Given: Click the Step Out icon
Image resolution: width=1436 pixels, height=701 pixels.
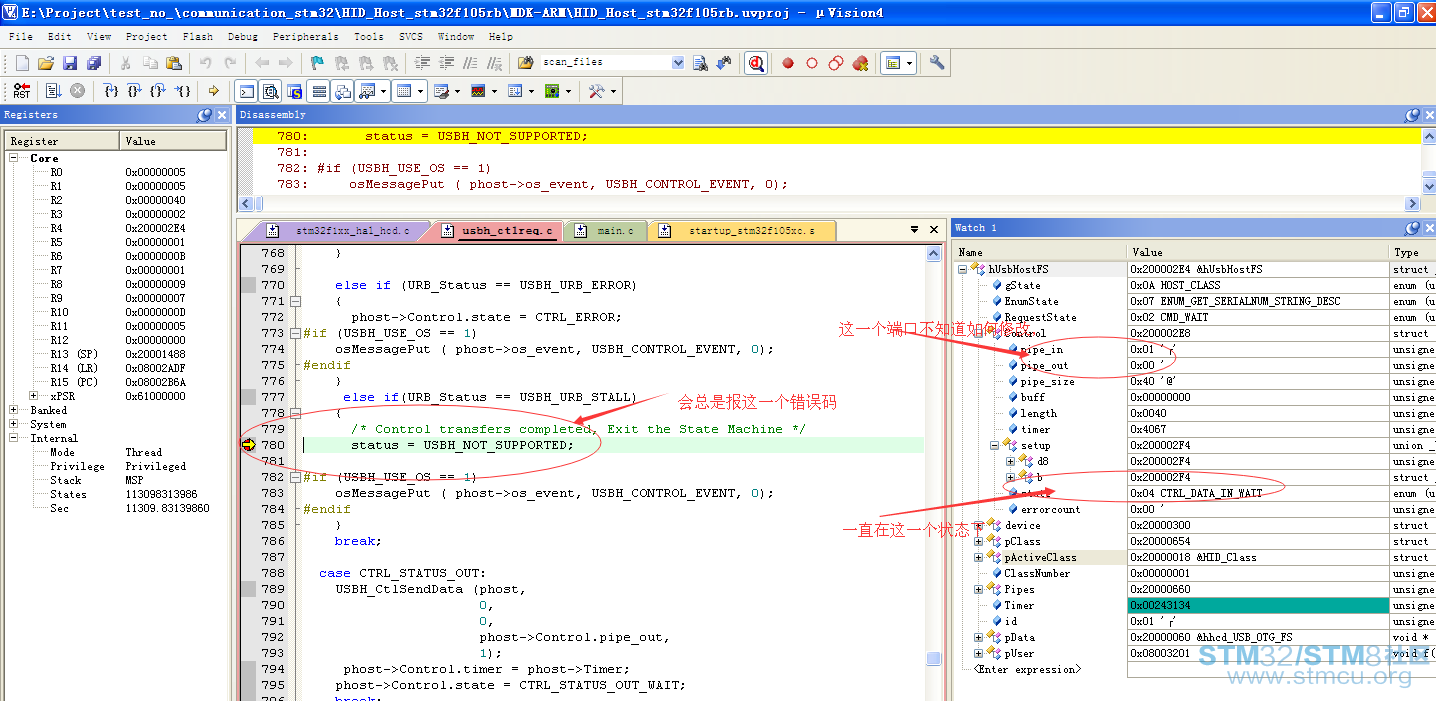Looking at the screenshot, I should click(x=159, y=91).
